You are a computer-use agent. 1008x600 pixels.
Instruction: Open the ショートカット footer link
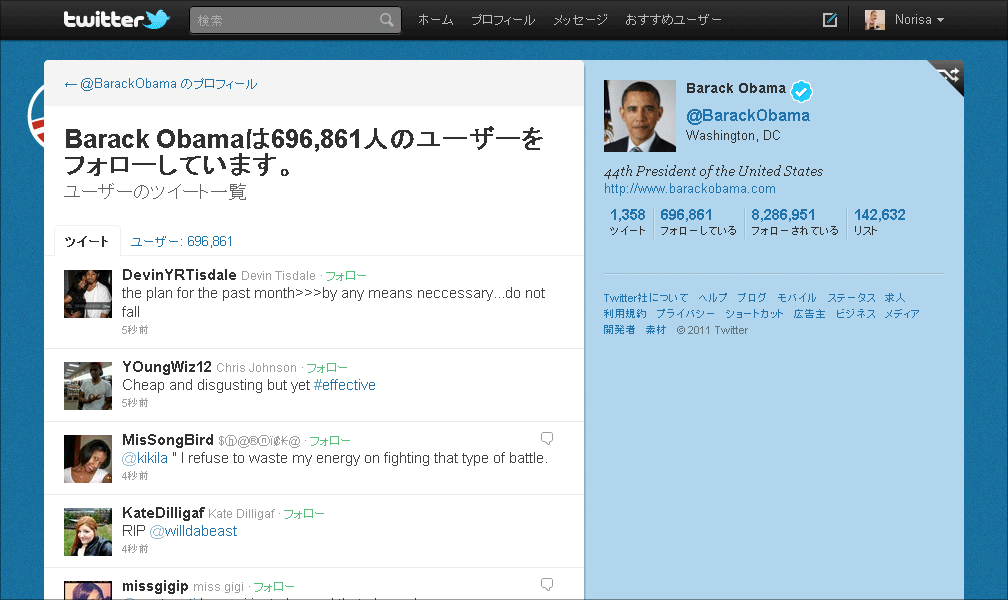coord(754,314)
